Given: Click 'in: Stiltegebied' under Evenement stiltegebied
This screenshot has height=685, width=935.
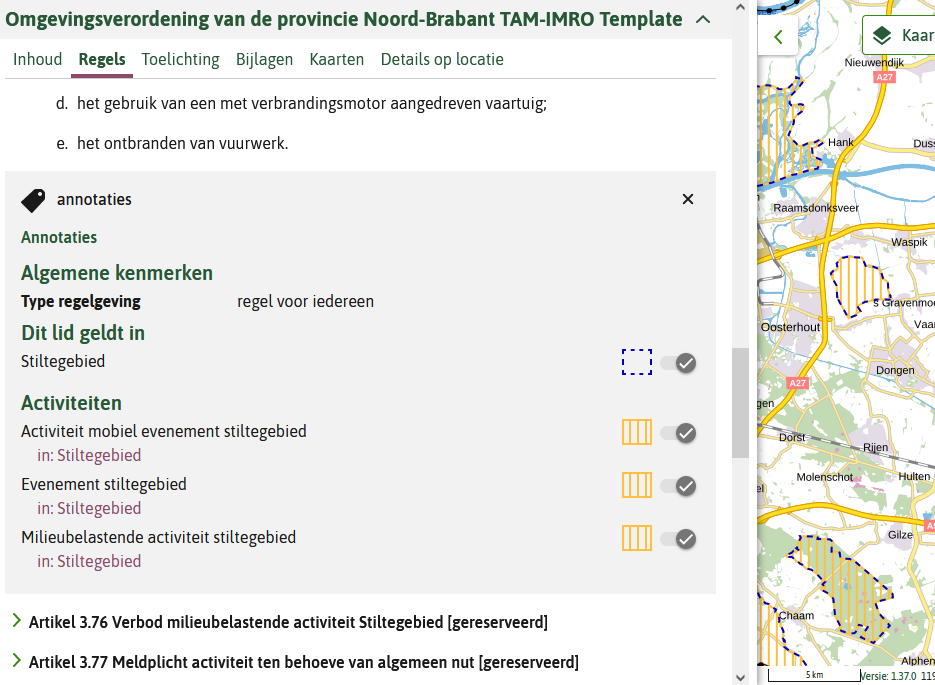Looking at the screenshot, I should (x=89, y=509).
